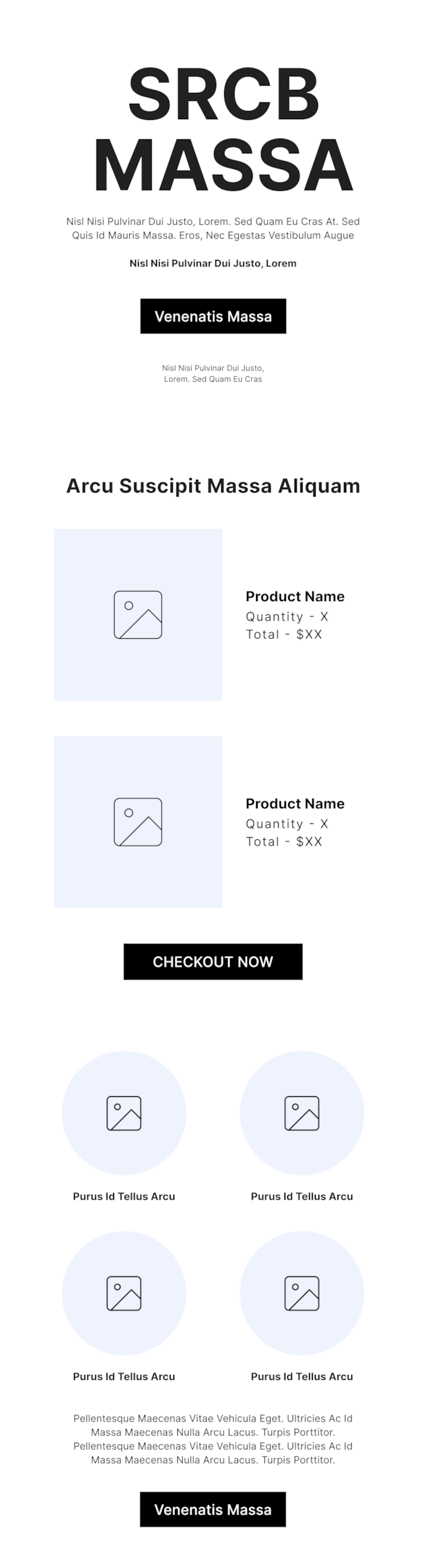Click the image icon in the second product placeholder

point(138,822)
